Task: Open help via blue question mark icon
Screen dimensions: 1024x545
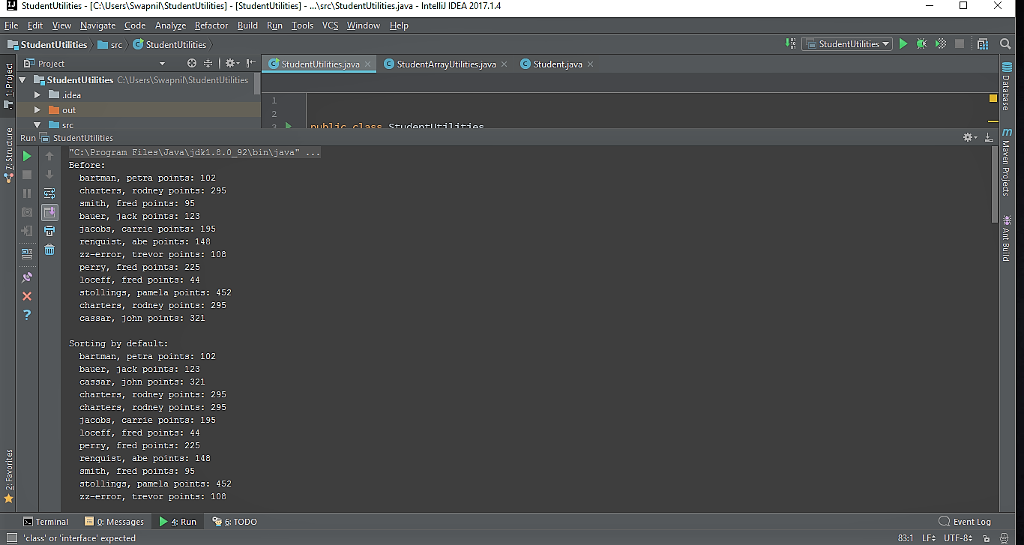Action: coord(27,315)
